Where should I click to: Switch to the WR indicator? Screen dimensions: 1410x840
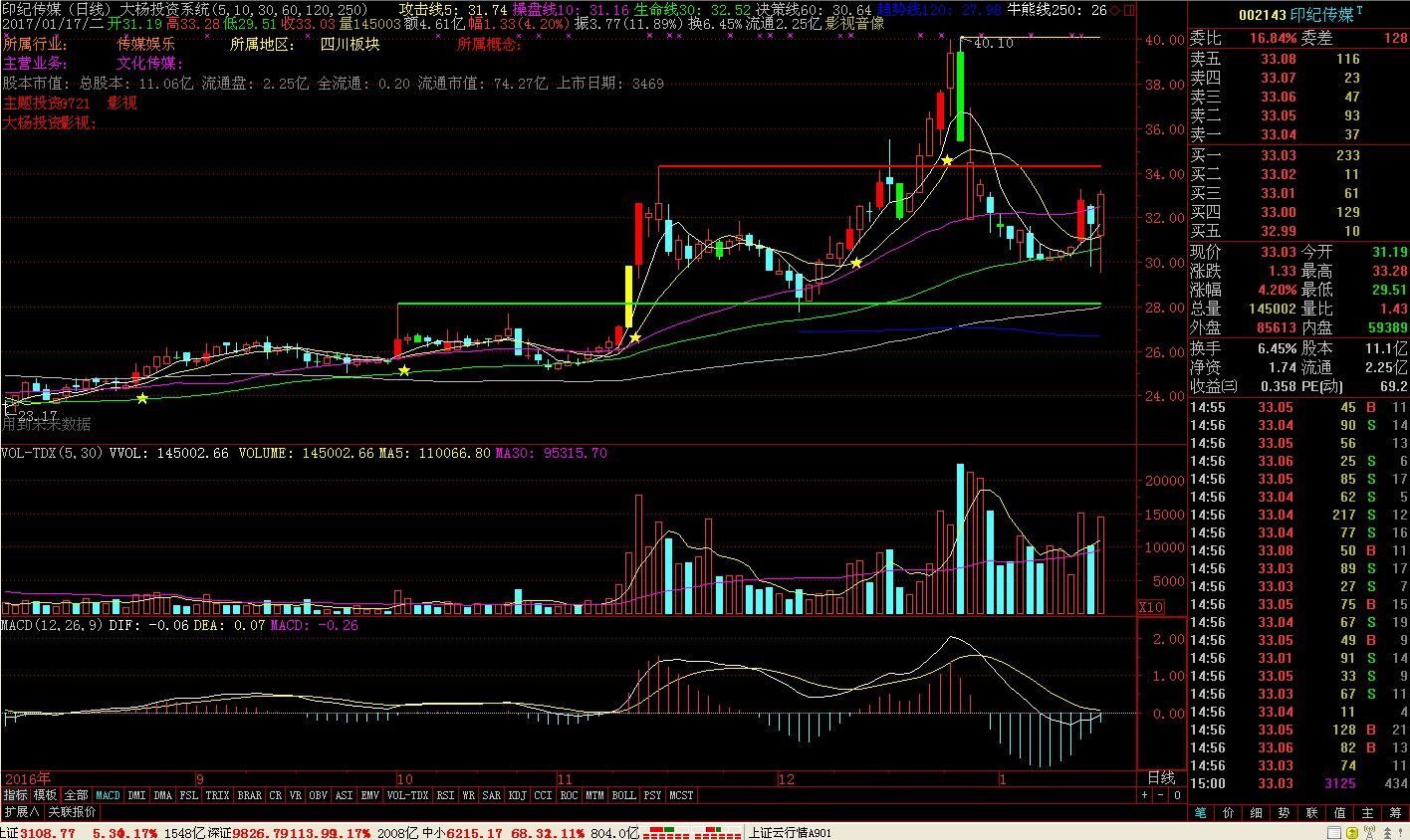[468, 795]
